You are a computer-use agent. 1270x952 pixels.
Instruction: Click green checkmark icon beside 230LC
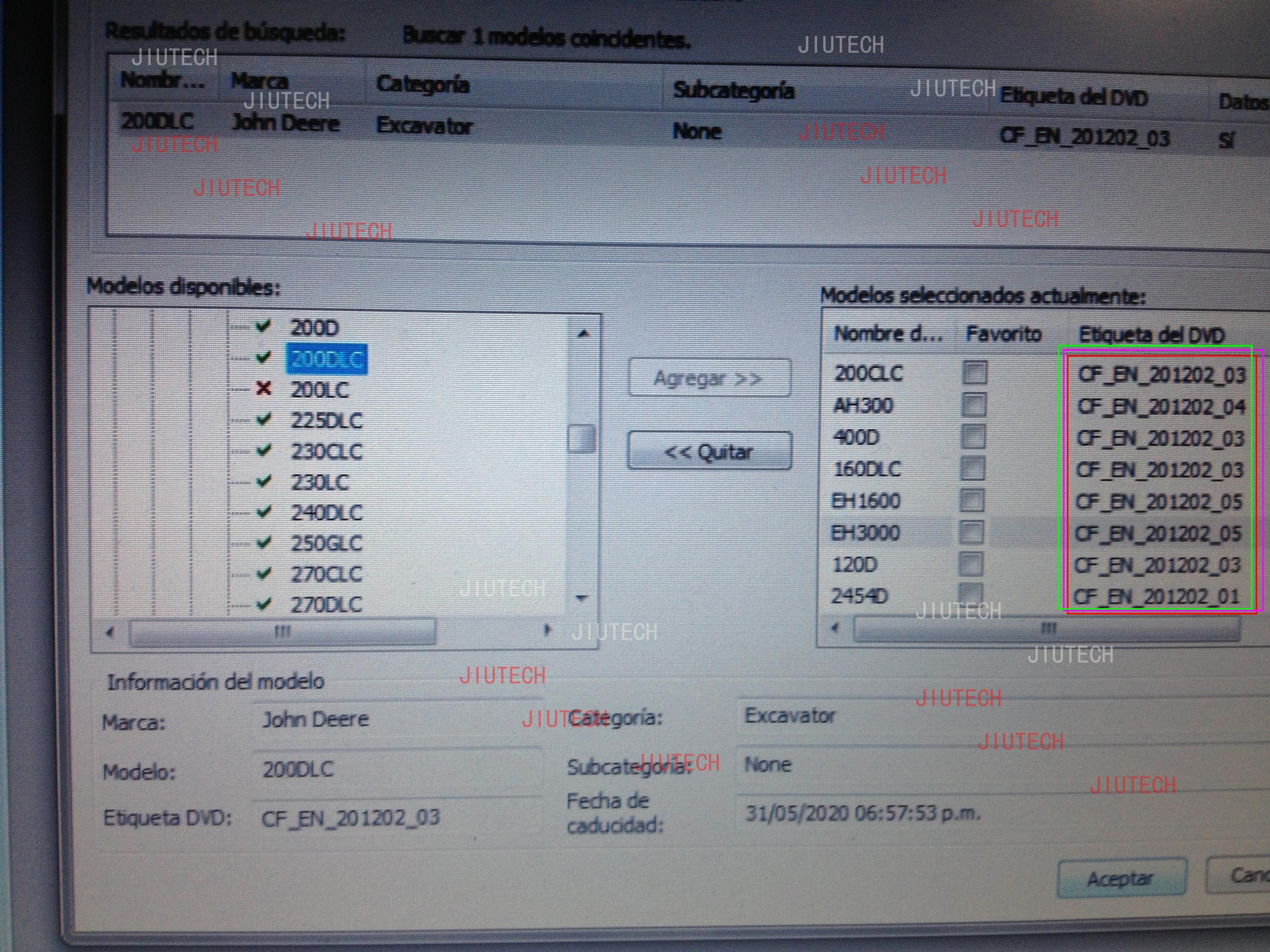coord(263,481)
